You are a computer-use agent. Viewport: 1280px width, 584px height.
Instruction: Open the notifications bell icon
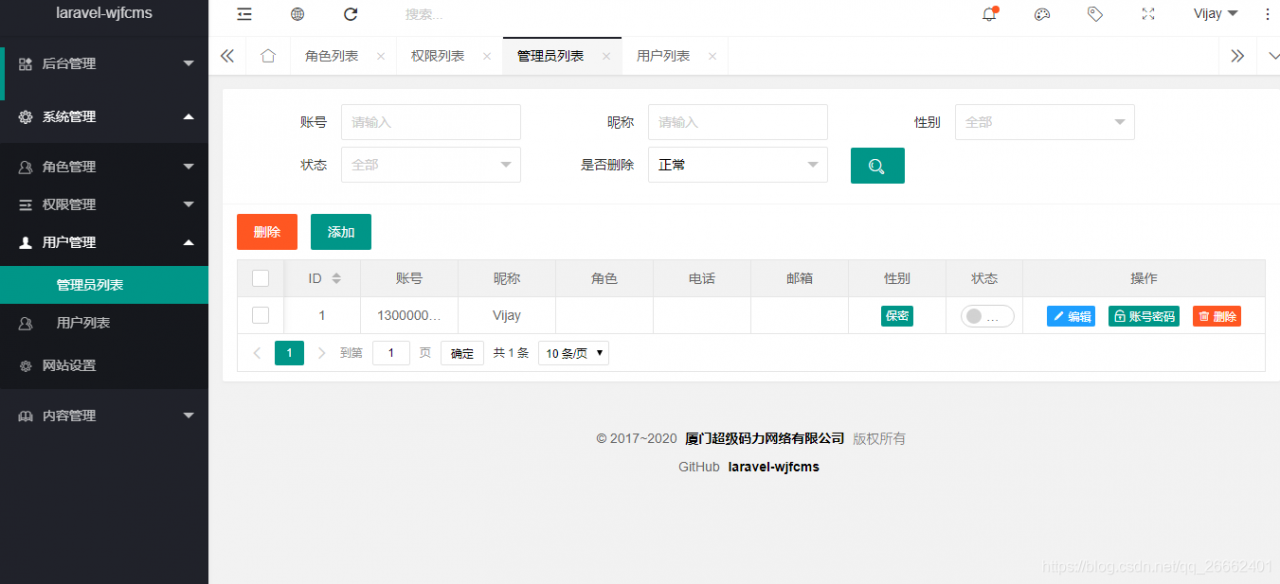click(989, 14)
